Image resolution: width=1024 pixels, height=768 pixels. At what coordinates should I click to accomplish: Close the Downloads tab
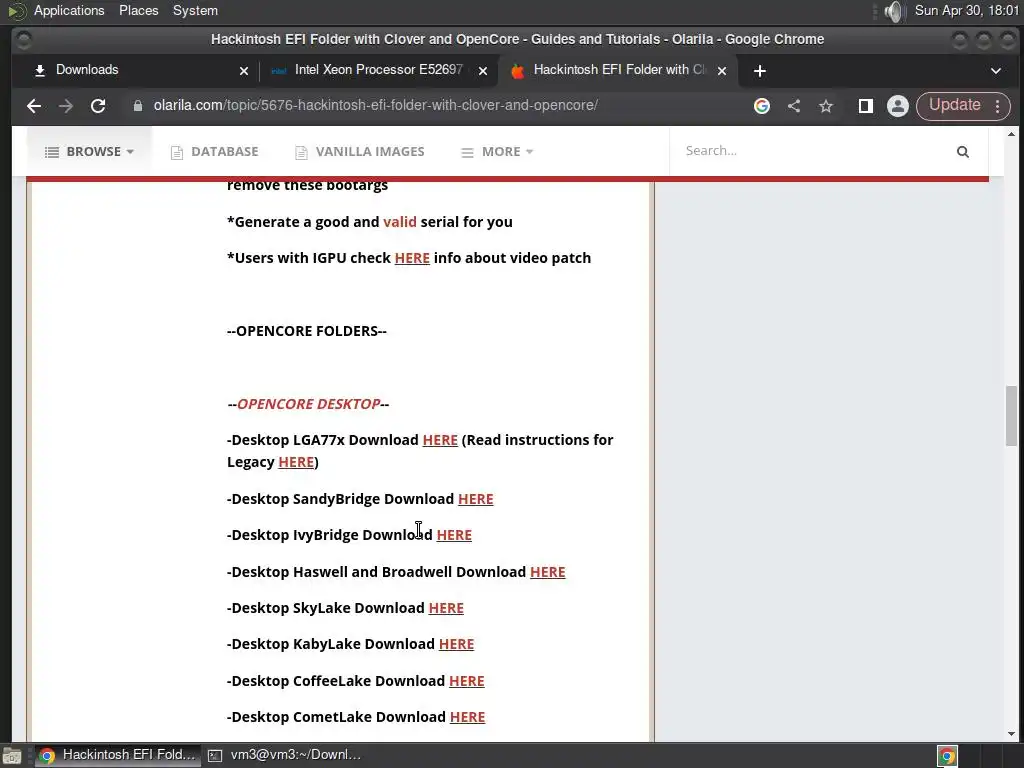coord(244,71)
